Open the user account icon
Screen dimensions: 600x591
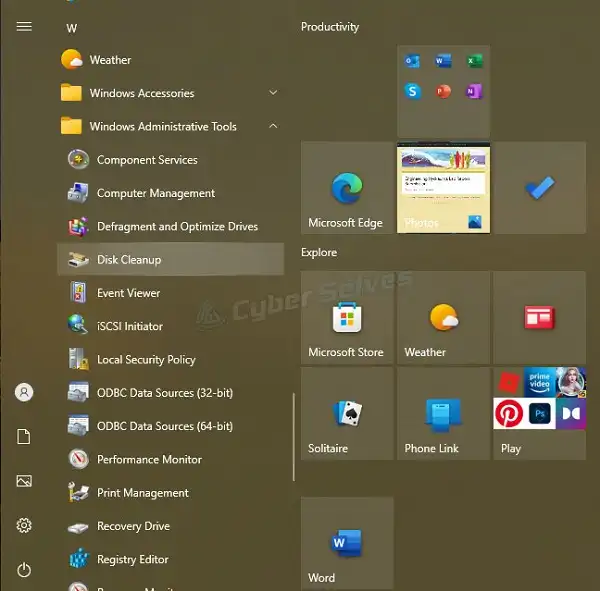pyautogui.click(x=24, y=392)
